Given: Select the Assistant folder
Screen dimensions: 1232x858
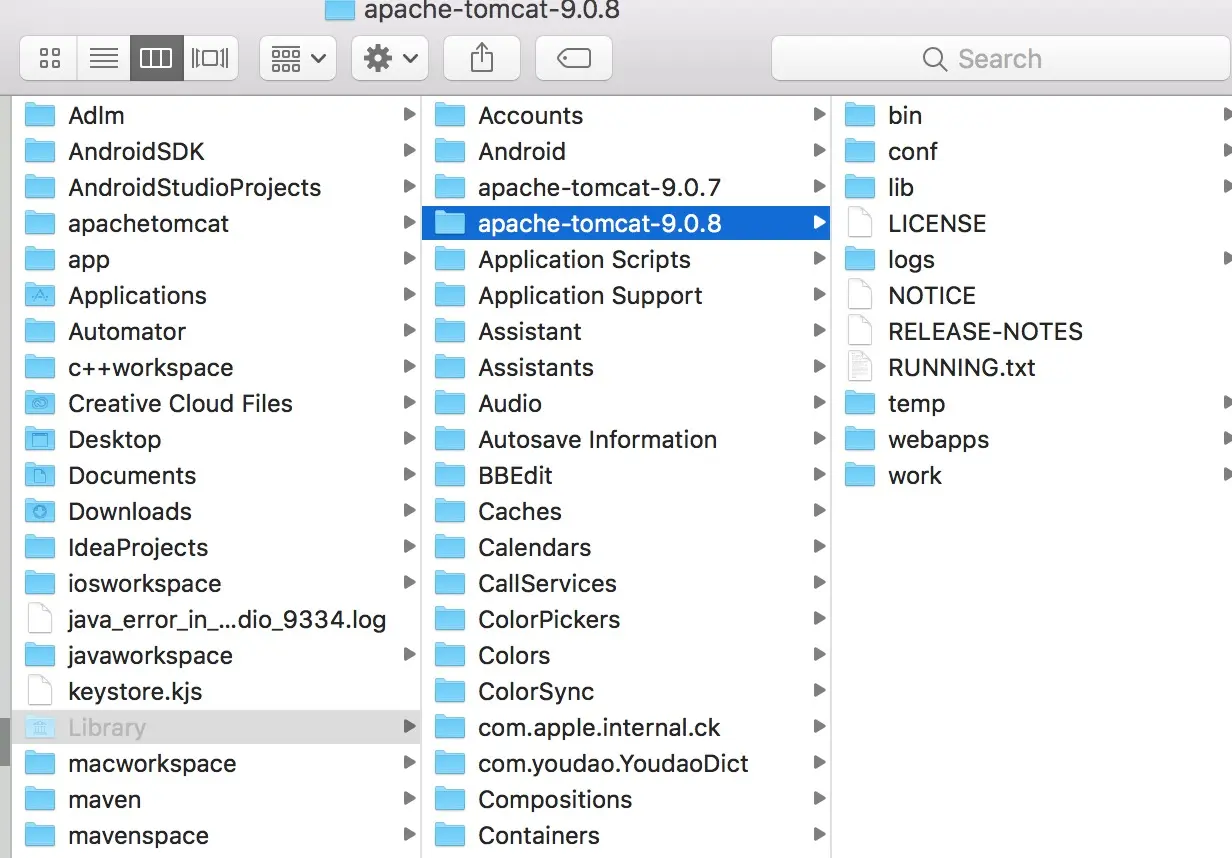Looking at the screenshot, I should click(x=626, y=332).
